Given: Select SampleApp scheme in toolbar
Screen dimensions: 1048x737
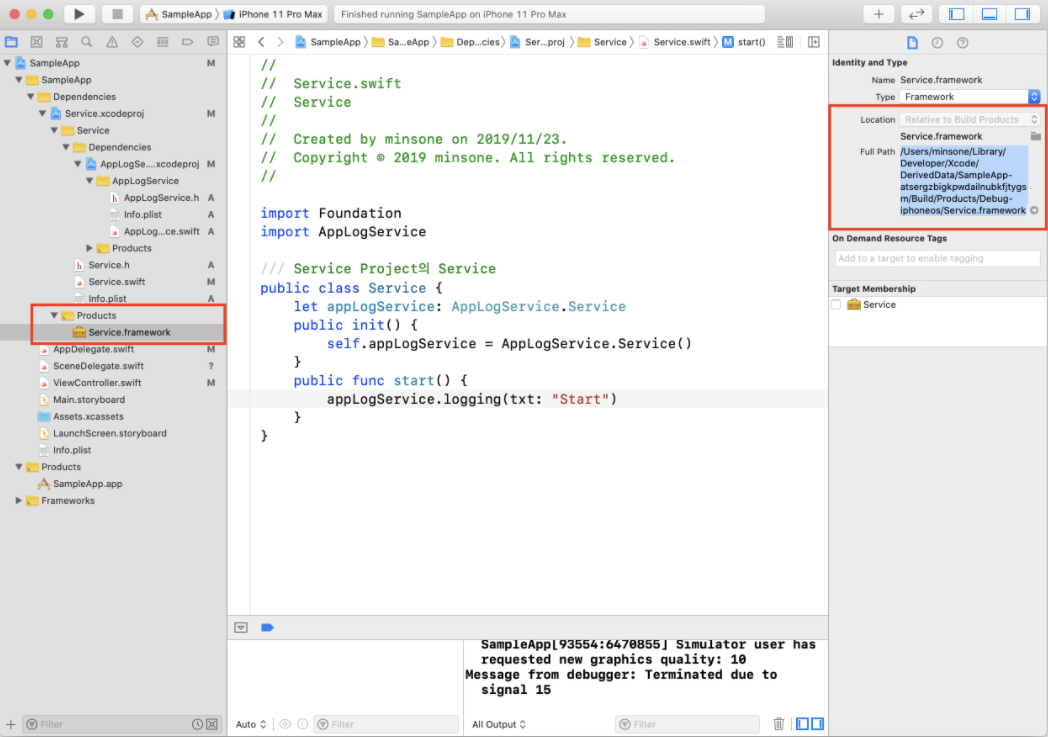Looking at the screenshot, I should pyautogui.click(x=178, y=14).
